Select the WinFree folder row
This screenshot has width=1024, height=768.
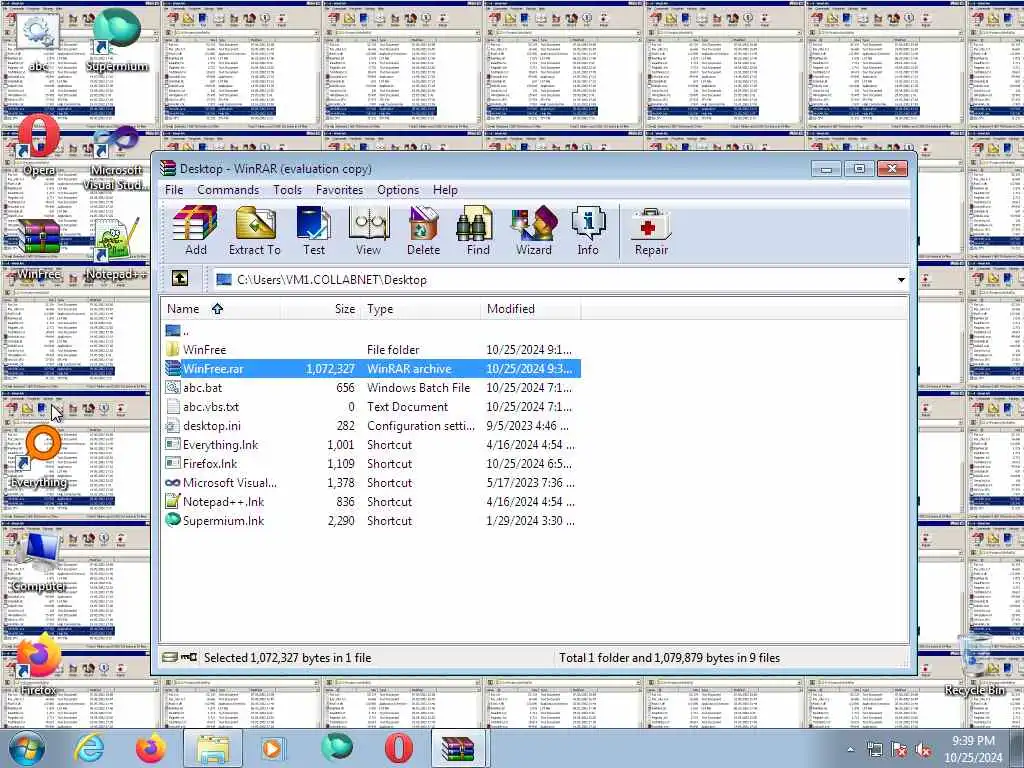371,349
